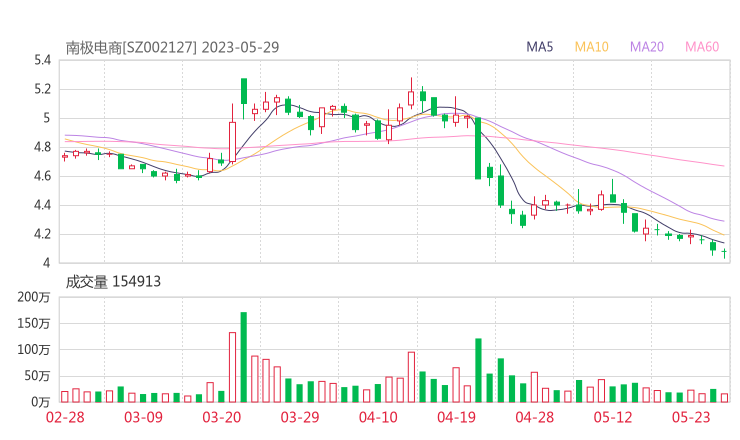Click the chart title 南极电商[SZ002127] 2023-05-29
The image size is (740, 440).
tap(172, 47)
